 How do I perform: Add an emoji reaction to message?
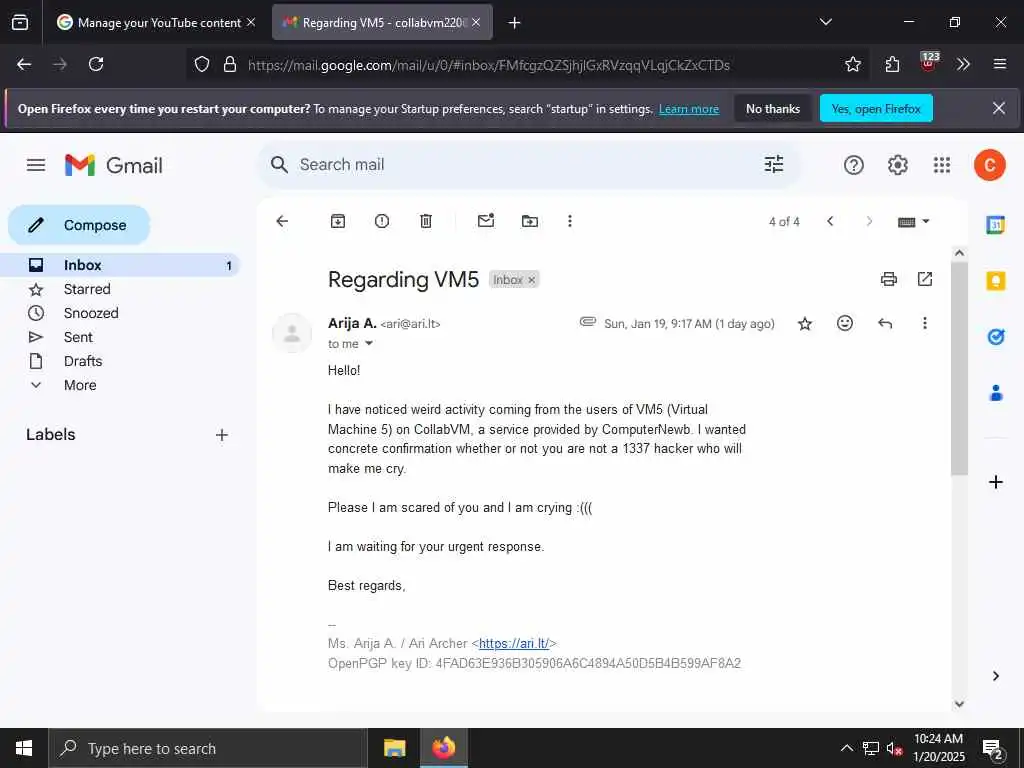tap(845, 323)
